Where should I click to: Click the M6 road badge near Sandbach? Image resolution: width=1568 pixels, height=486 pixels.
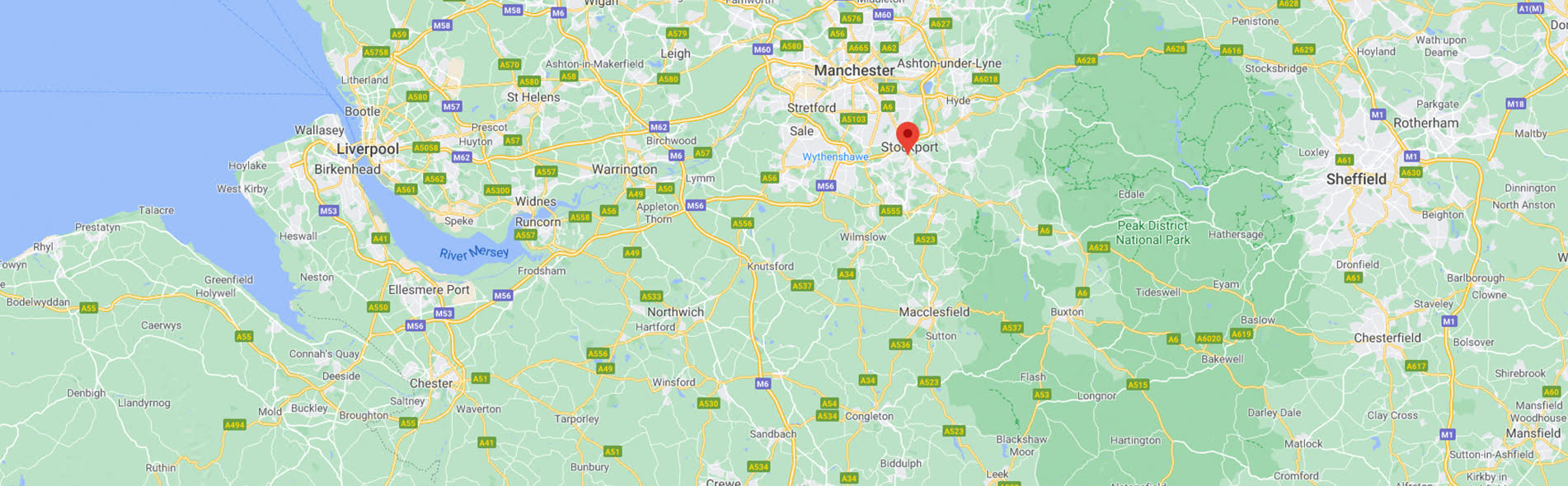763,383
